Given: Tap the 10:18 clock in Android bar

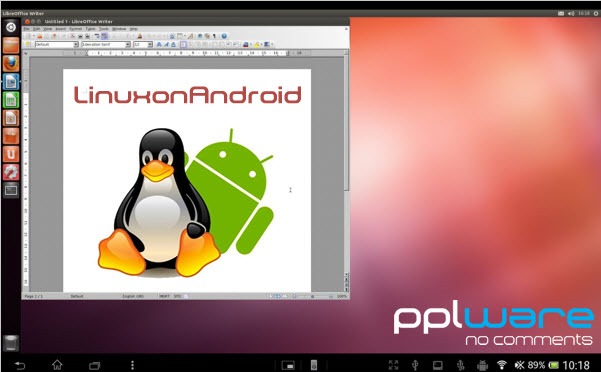Looking at the screenshot, I should pos(576,365).
